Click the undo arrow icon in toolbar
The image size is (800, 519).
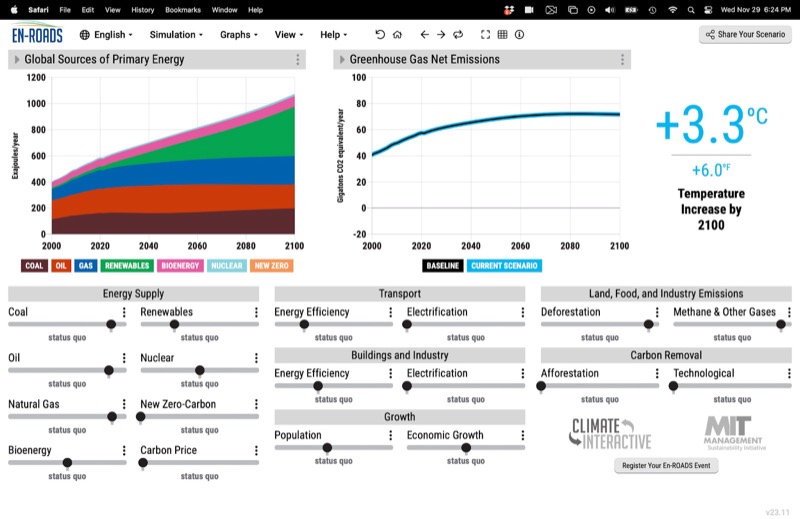(380, 34)
